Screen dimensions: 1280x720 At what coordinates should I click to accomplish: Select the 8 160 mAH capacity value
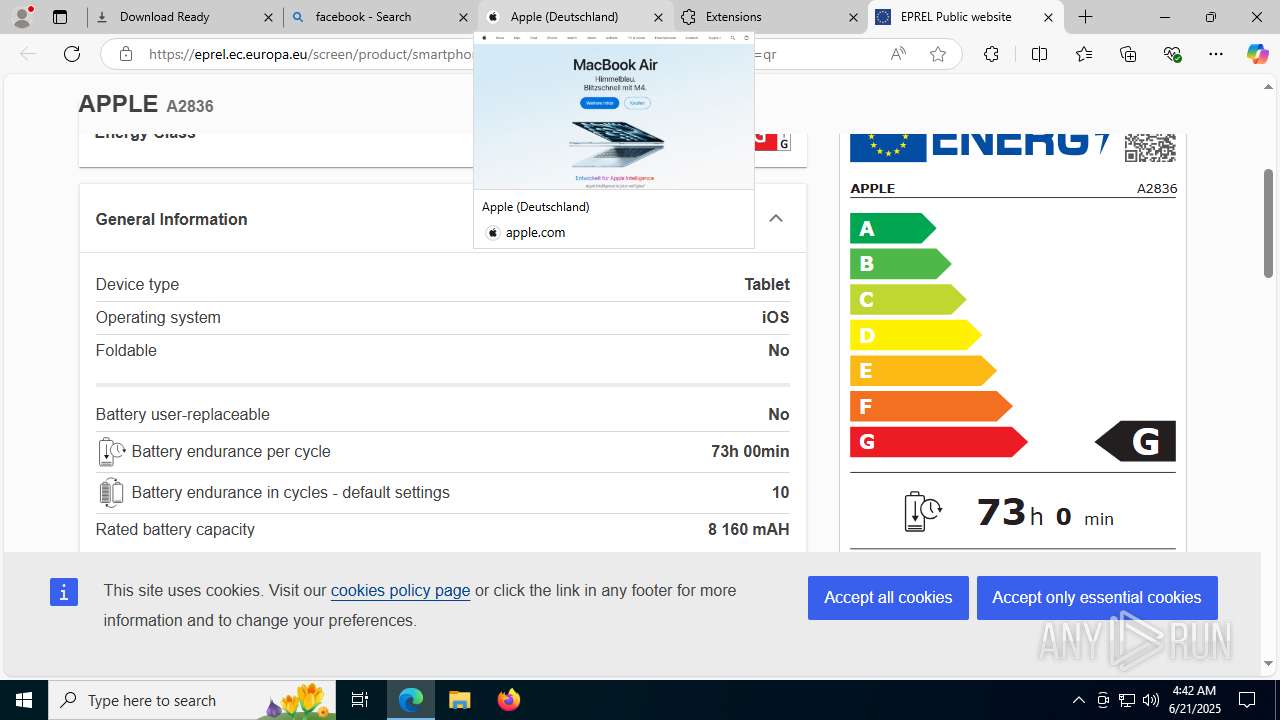pyautogui.click(x=749, y=530)
